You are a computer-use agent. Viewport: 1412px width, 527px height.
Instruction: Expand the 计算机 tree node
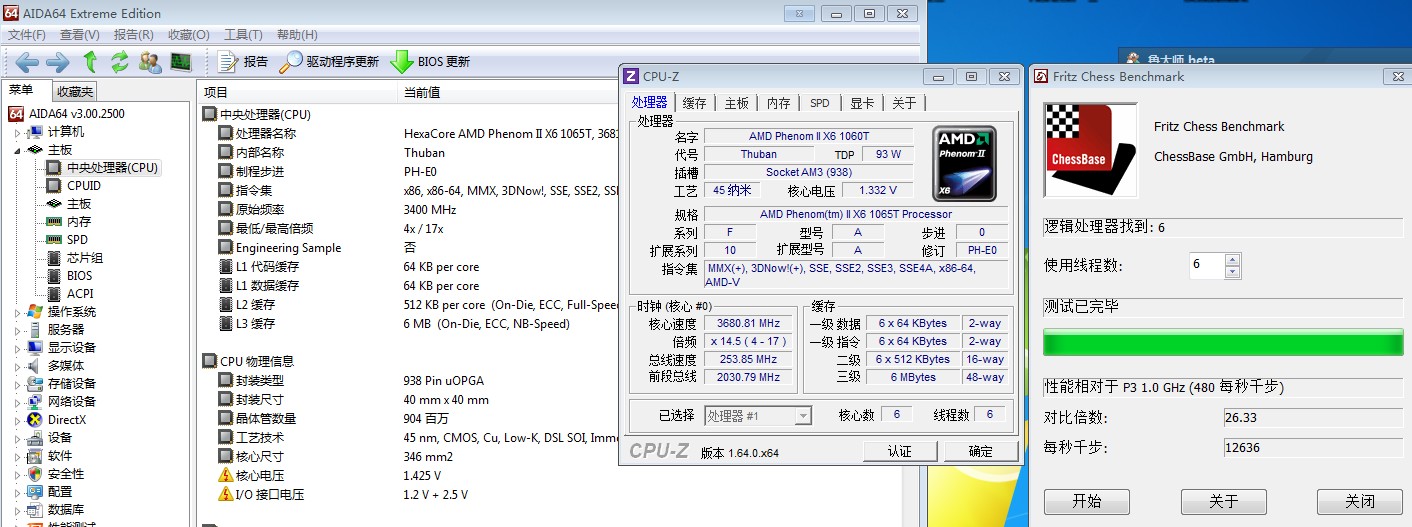[x=17, y=131]
